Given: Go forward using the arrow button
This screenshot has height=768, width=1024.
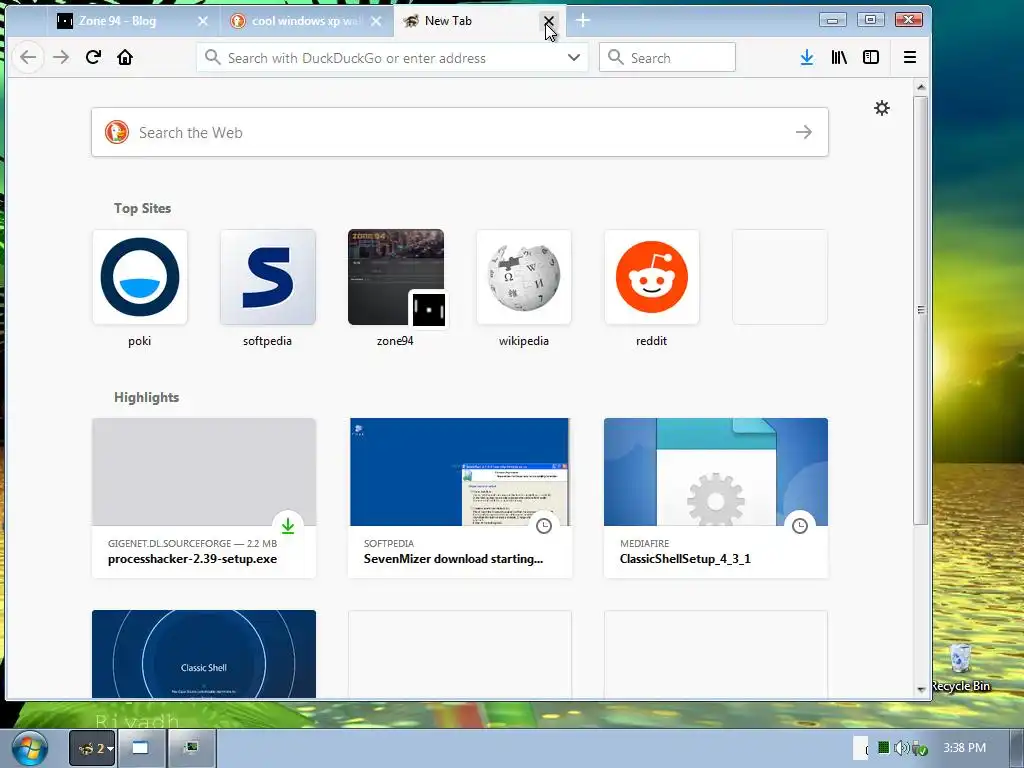Looking at the screenshot, I should point(61,57).
